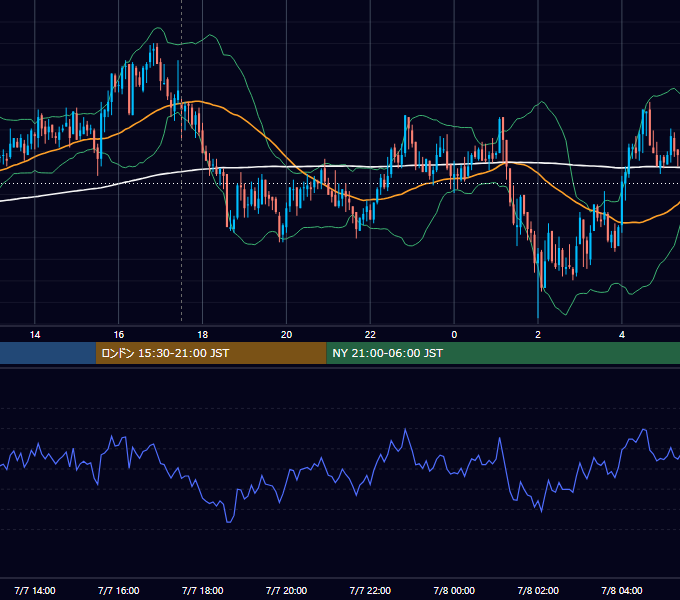Click the London session bar 15:30-21:00 JST
Image resolution: width=680 pixels, height=600 pixels.
click(211, 353)
